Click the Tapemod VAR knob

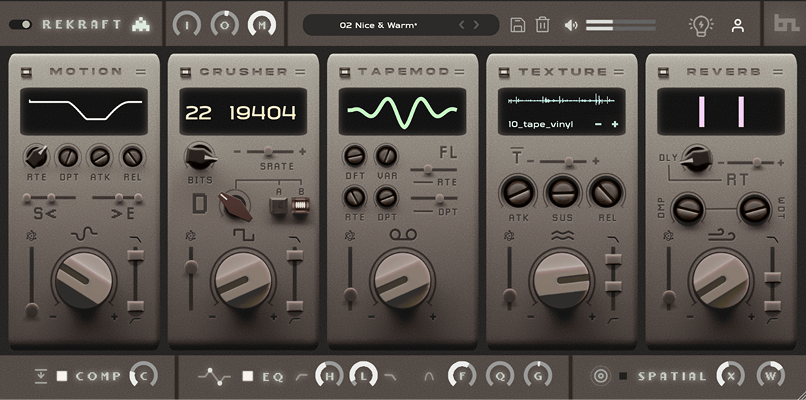click(x=386, y=155)
